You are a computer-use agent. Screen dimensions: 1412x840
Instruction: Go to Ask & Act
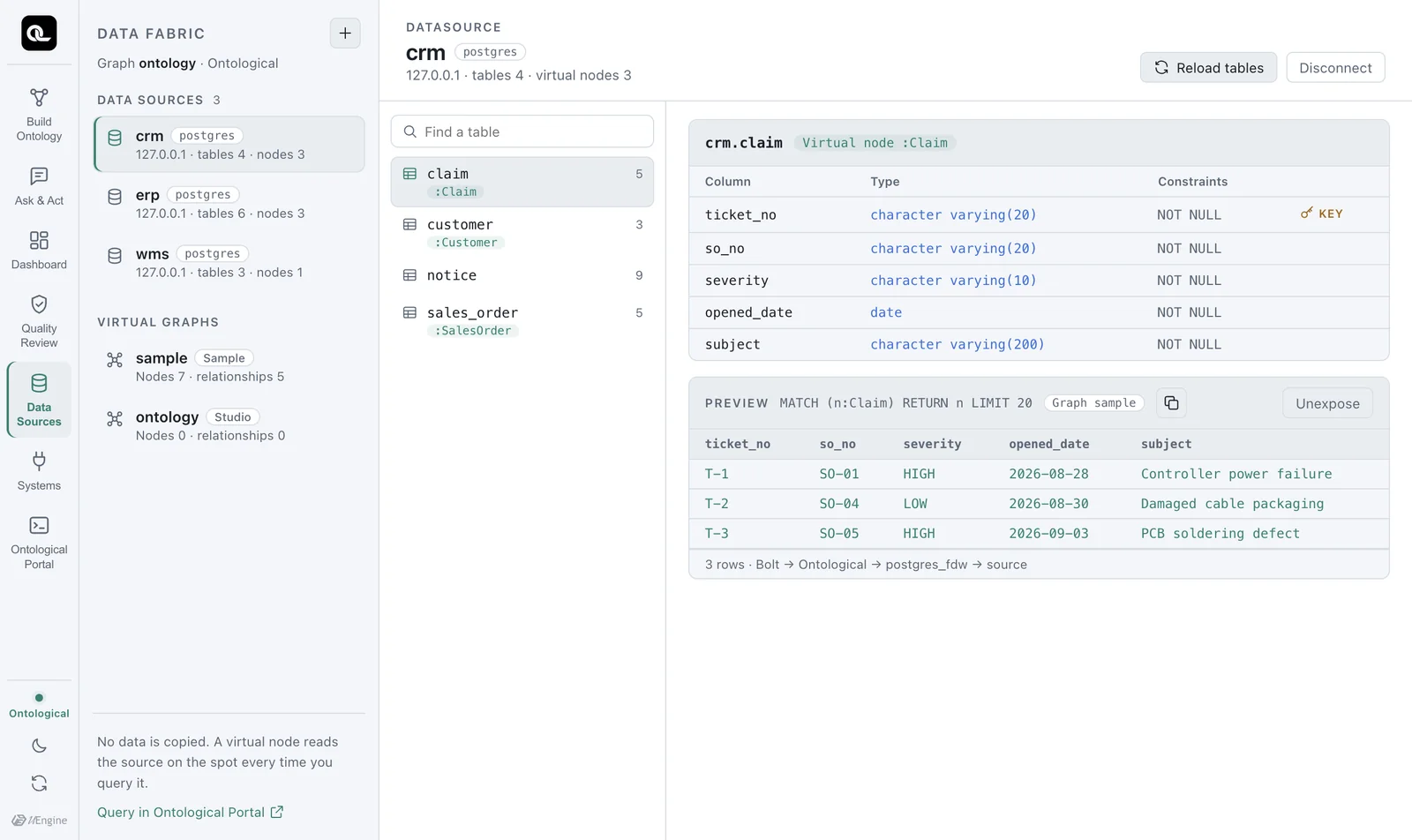coord(39,186)
